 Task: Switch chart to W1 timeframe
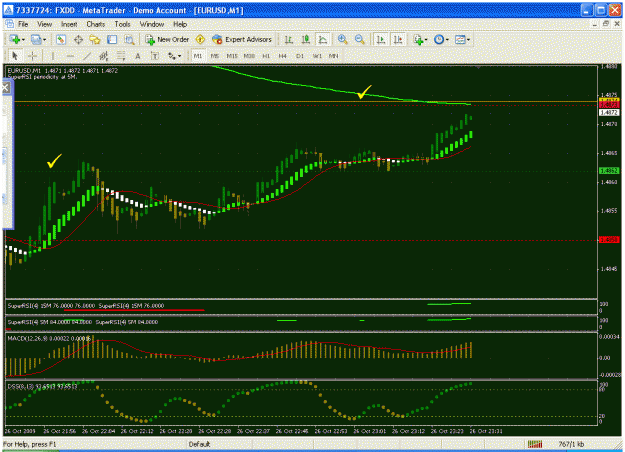click(x=317, y=56)
